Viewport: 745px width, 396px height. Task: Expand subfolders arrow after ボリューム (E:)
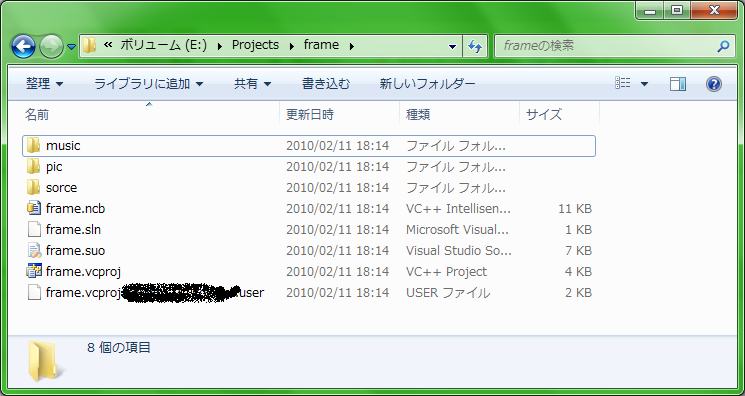(x=220, y=46)
